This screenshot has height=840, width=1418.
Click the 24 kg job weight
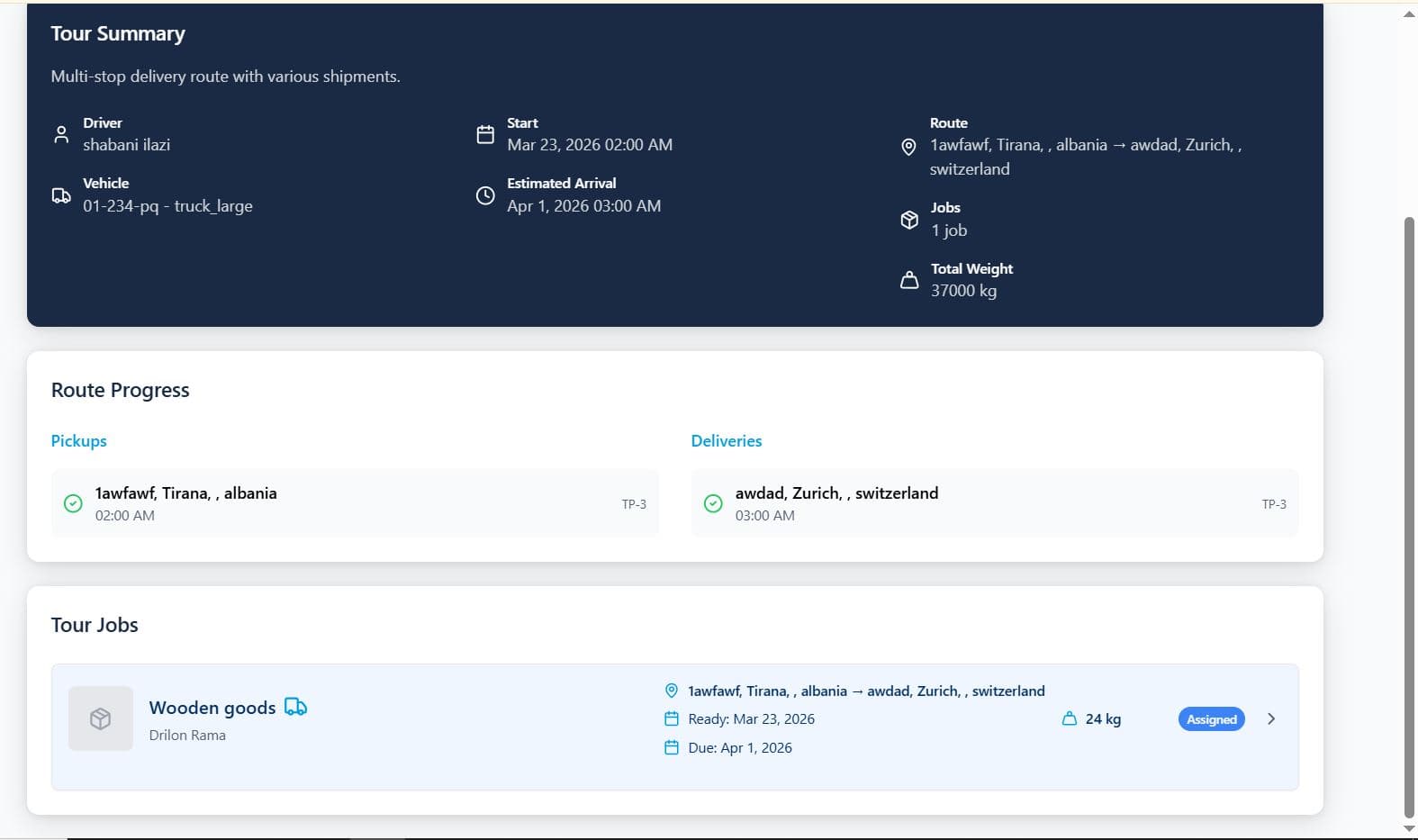pyautogui.click(x=1103, y=718)
